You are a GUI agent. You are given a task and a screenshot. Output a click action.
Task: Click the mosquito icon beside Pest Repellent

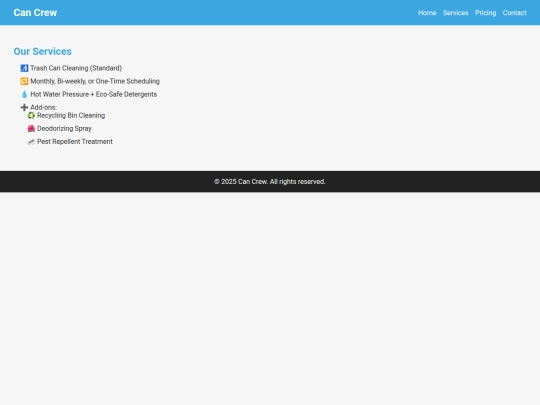tap(31, 142)
